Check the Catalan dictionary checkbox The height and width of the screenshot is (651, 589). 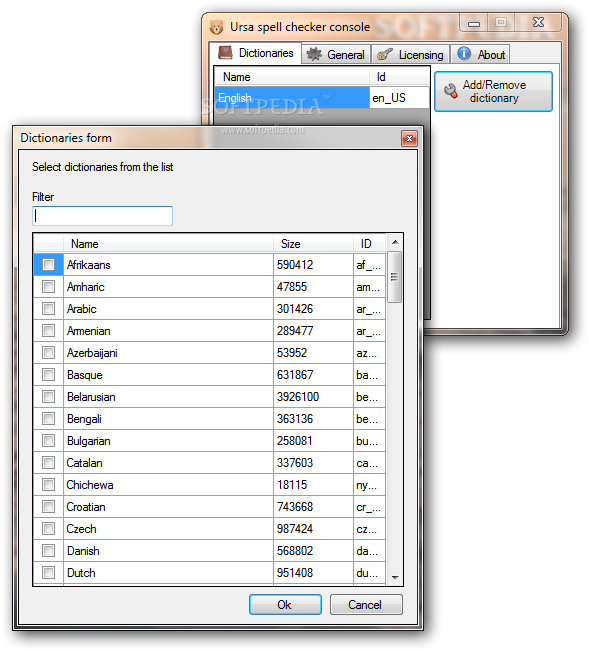[49, 463]
